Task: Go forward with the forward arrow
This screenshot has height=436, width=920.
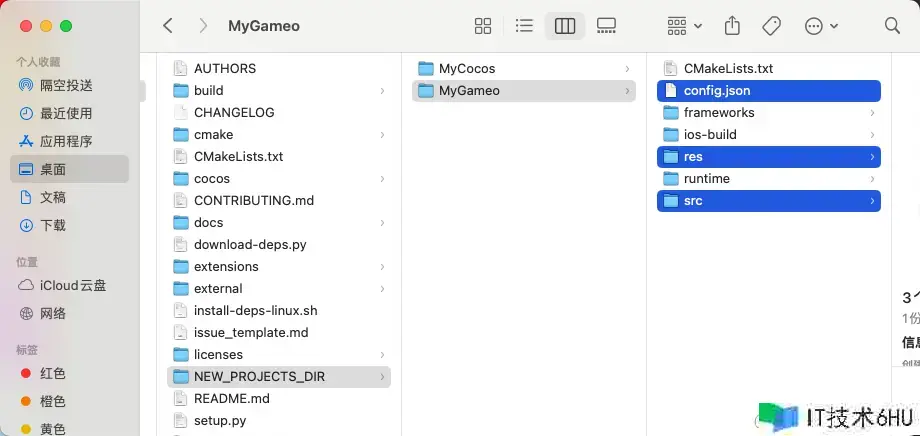Action: [x=203, y=26]
